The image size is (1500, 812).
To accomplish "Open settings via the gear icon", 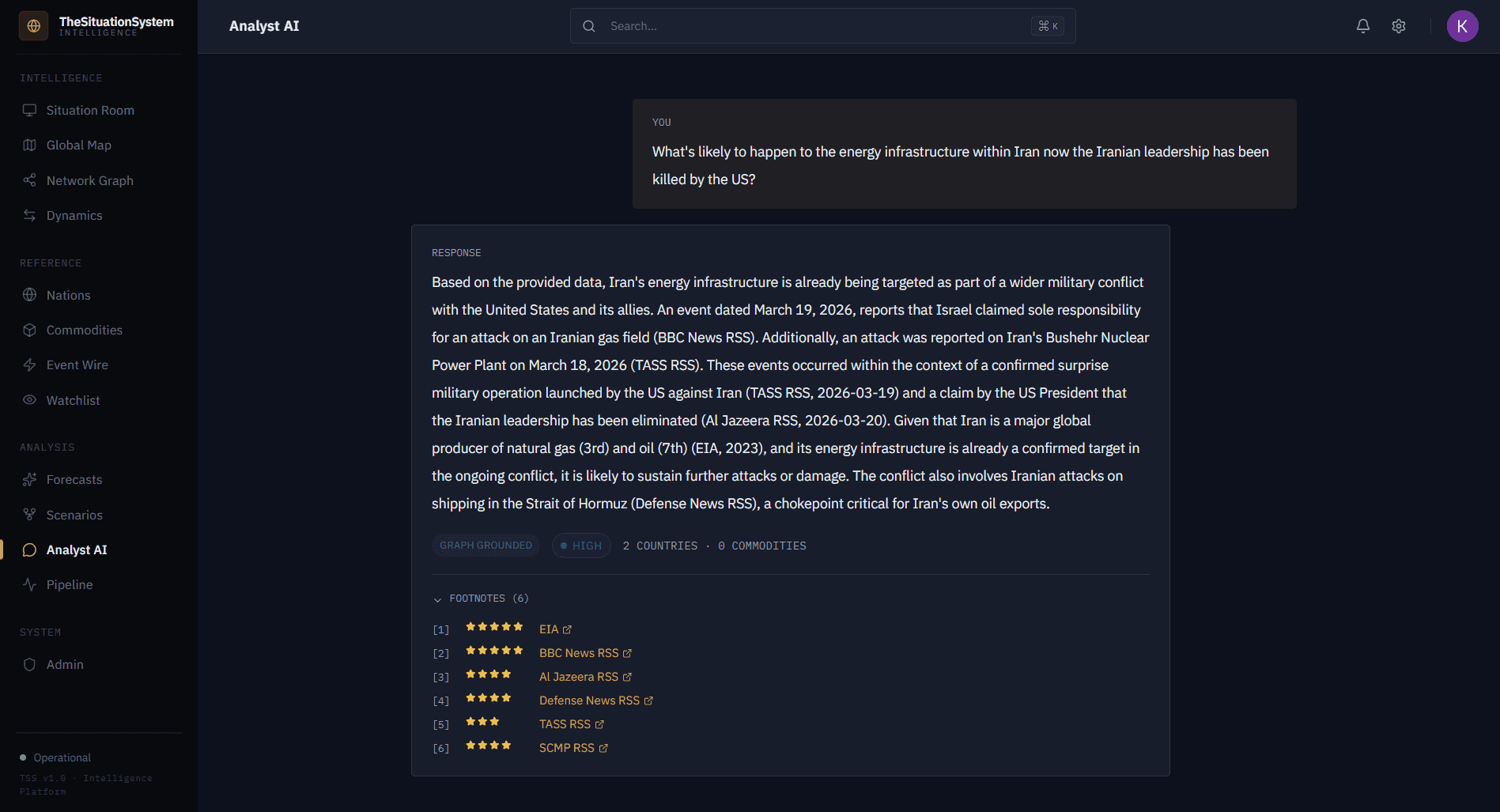I will (1399, 26).
